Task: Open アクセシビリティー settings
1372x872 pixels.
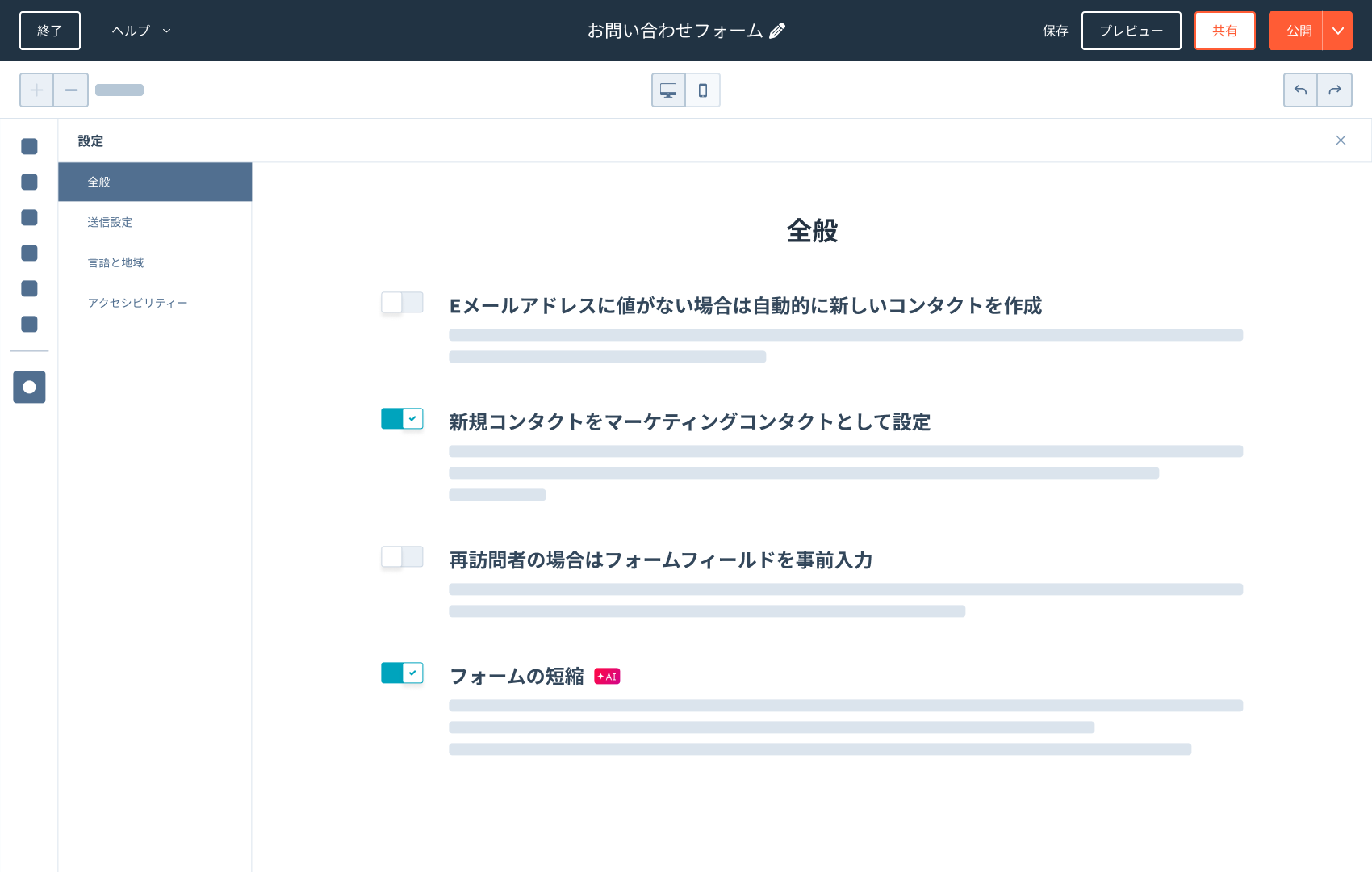Action: point(155,303)
